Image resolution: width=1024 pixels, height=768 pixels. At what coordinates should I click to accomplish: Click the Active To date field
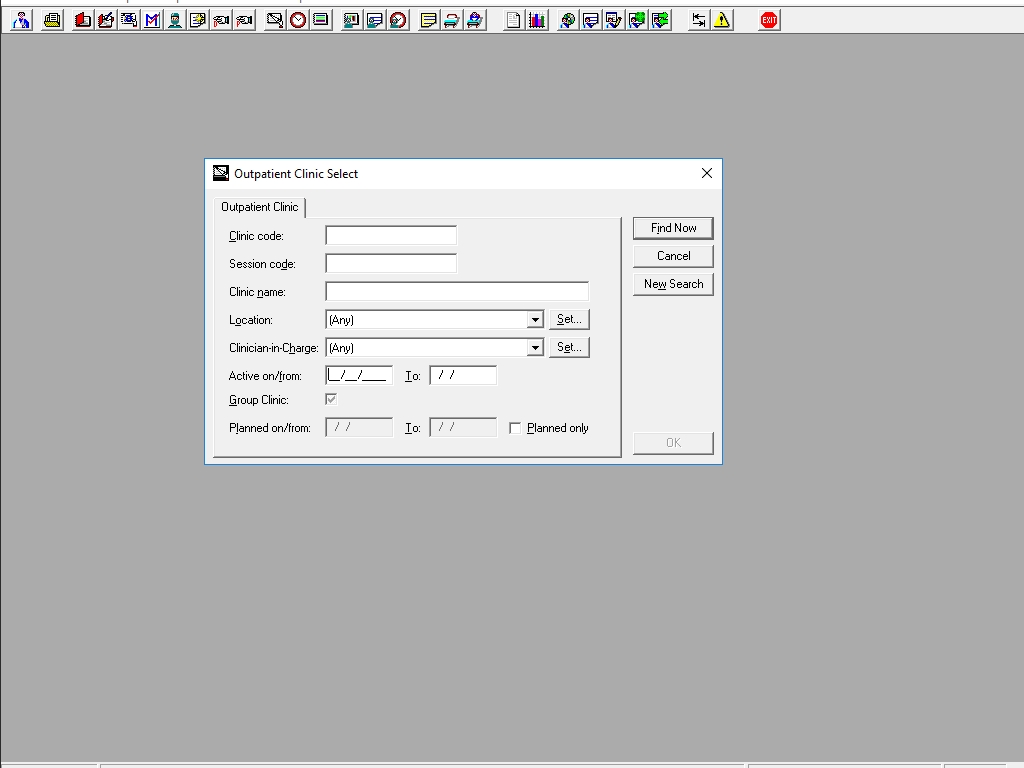click(463, 376)
